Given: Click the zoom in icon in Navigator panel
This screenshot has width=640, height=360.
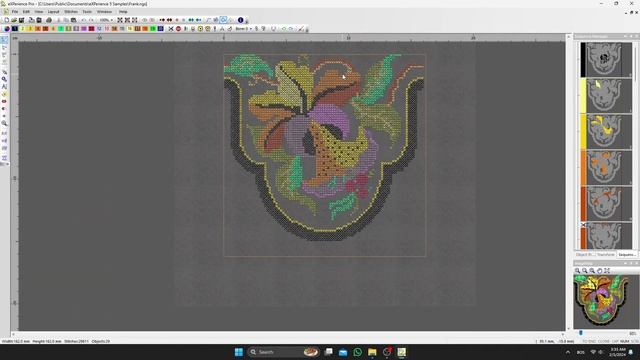Looking at the screenshot, I should 577,271.
